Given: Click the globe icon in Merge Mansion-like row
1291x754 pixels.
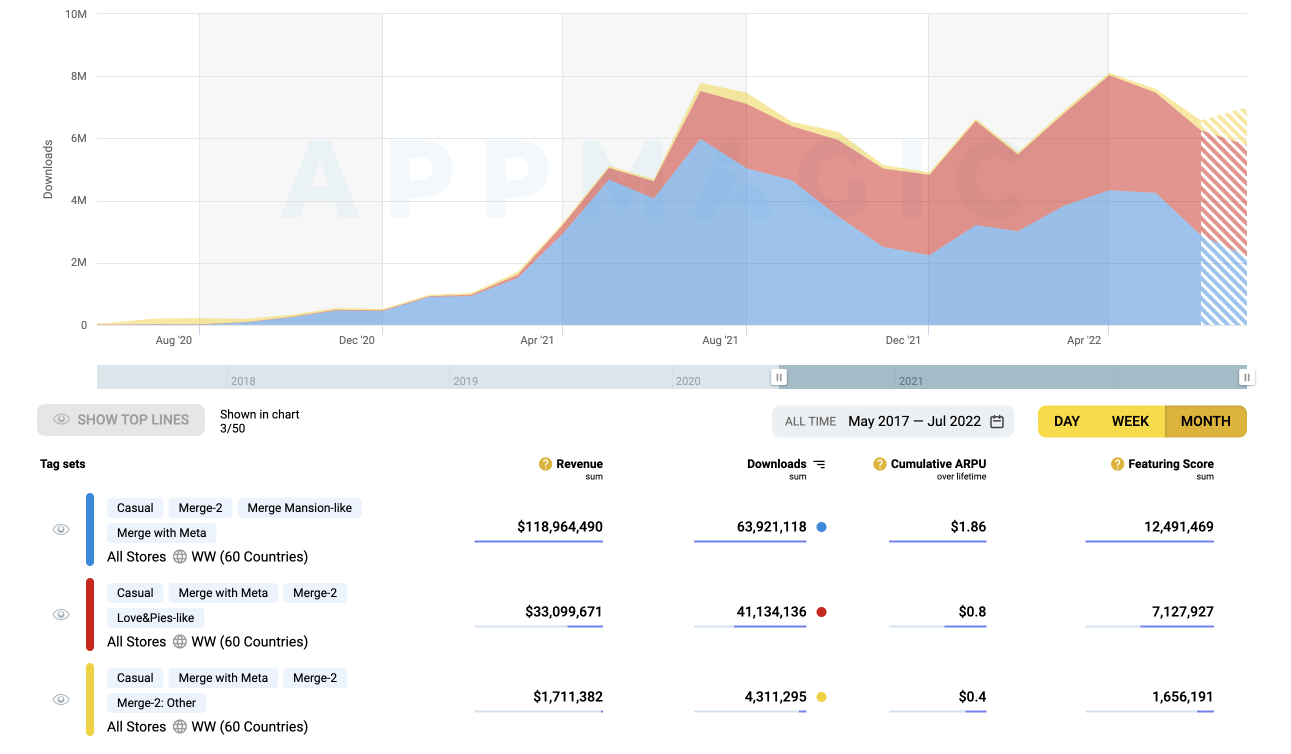Looking at the screenshot, I should click(180, 557).
